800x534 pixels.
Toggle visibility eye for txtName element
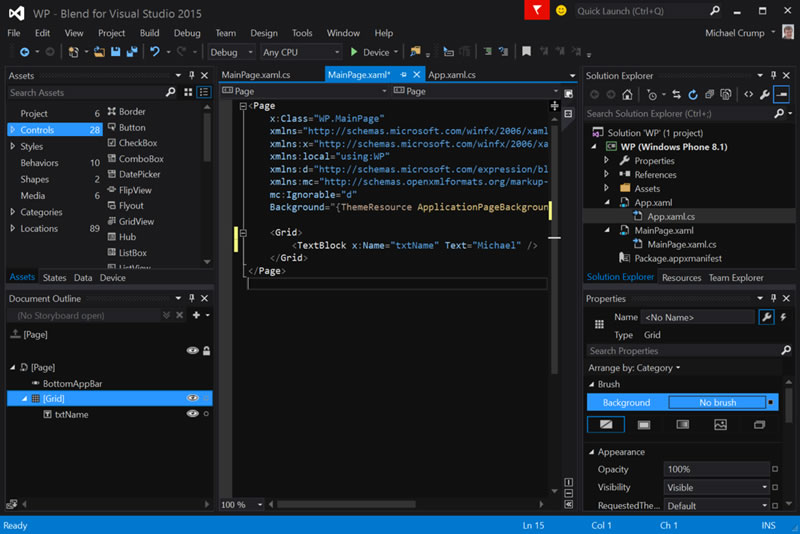point(192,414)
